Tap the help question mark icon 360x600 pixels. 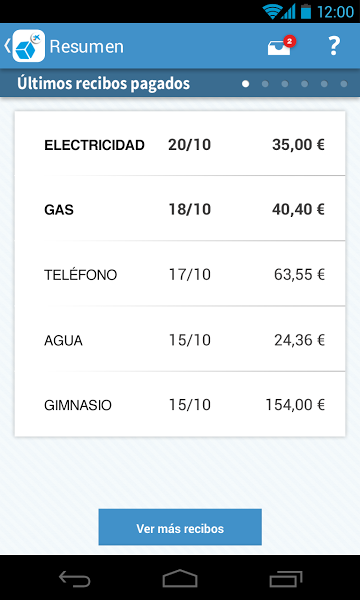coord(334,46)
